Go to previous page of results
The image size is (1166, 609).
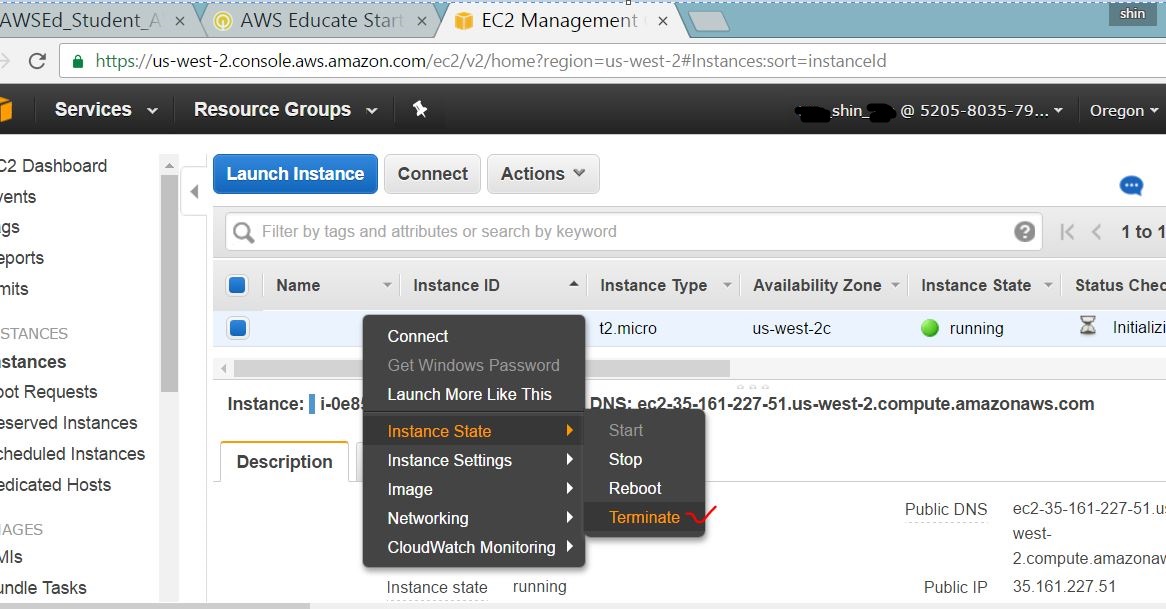pyautogui.click(x=1097, y=232)
